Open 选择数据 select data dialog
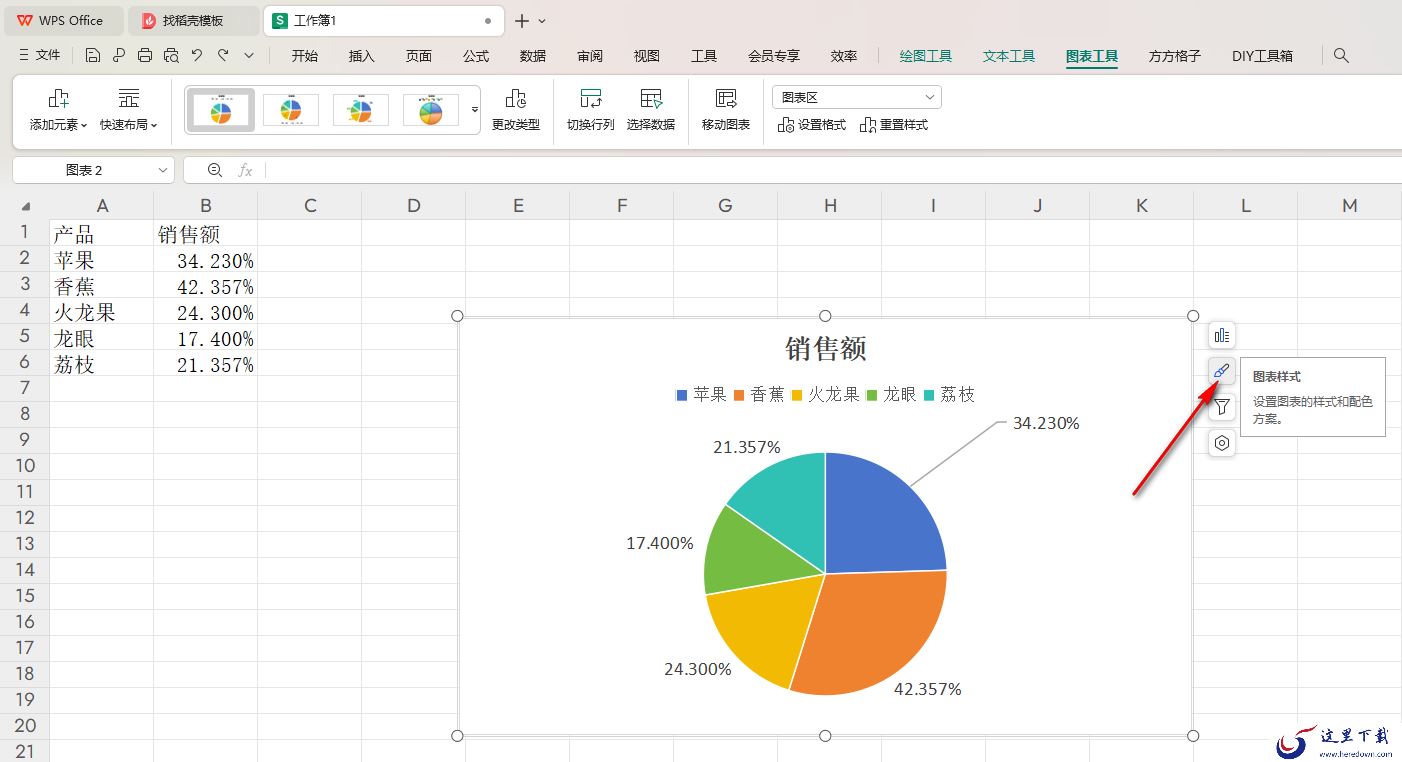This screenshot has width=1402, height=762. [651, 110]
